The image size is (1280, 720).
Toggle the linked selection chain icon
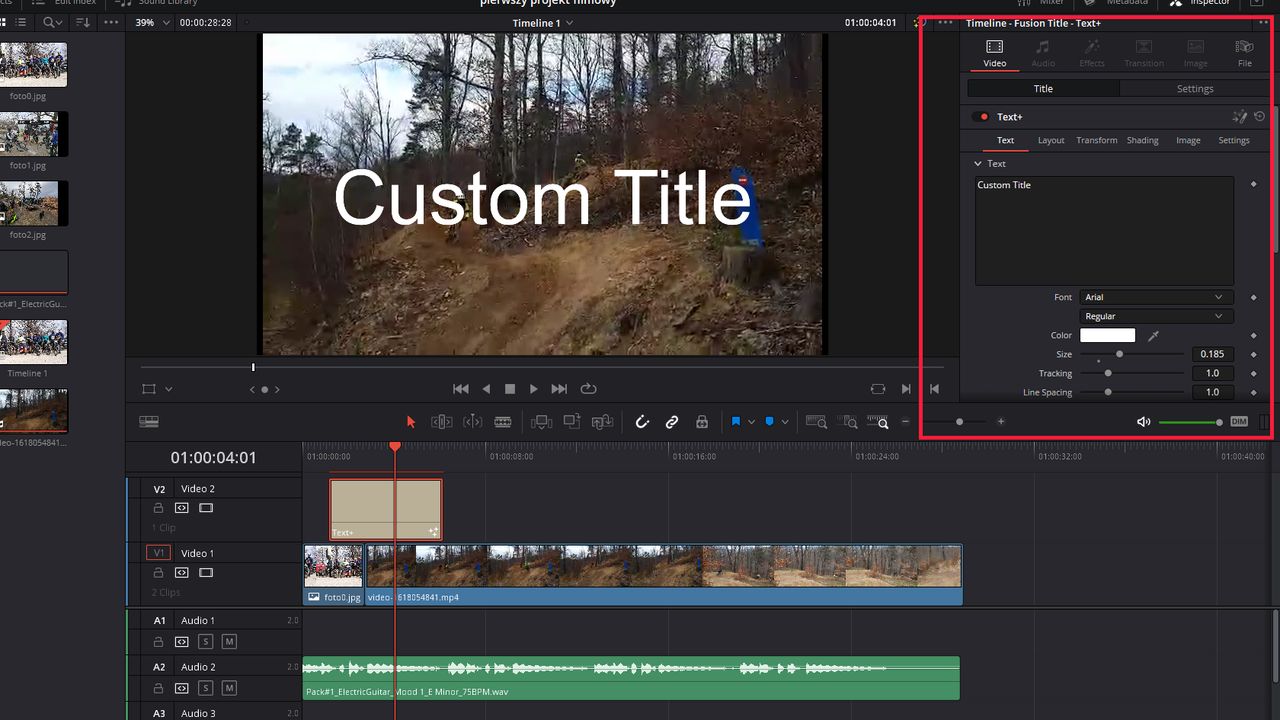pos(672,421)
